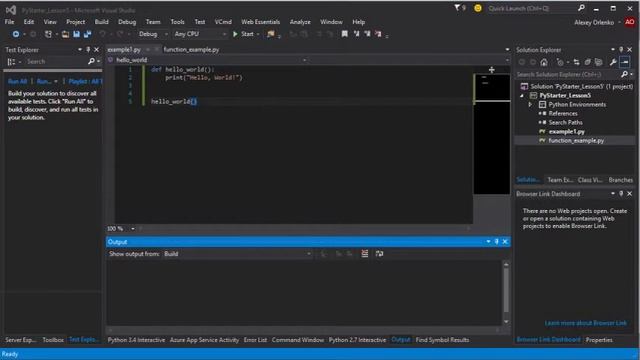Toggle the bookmark icon in the toolbar
The width and height of the screenshot is (640, 360).
coord(344,34)
